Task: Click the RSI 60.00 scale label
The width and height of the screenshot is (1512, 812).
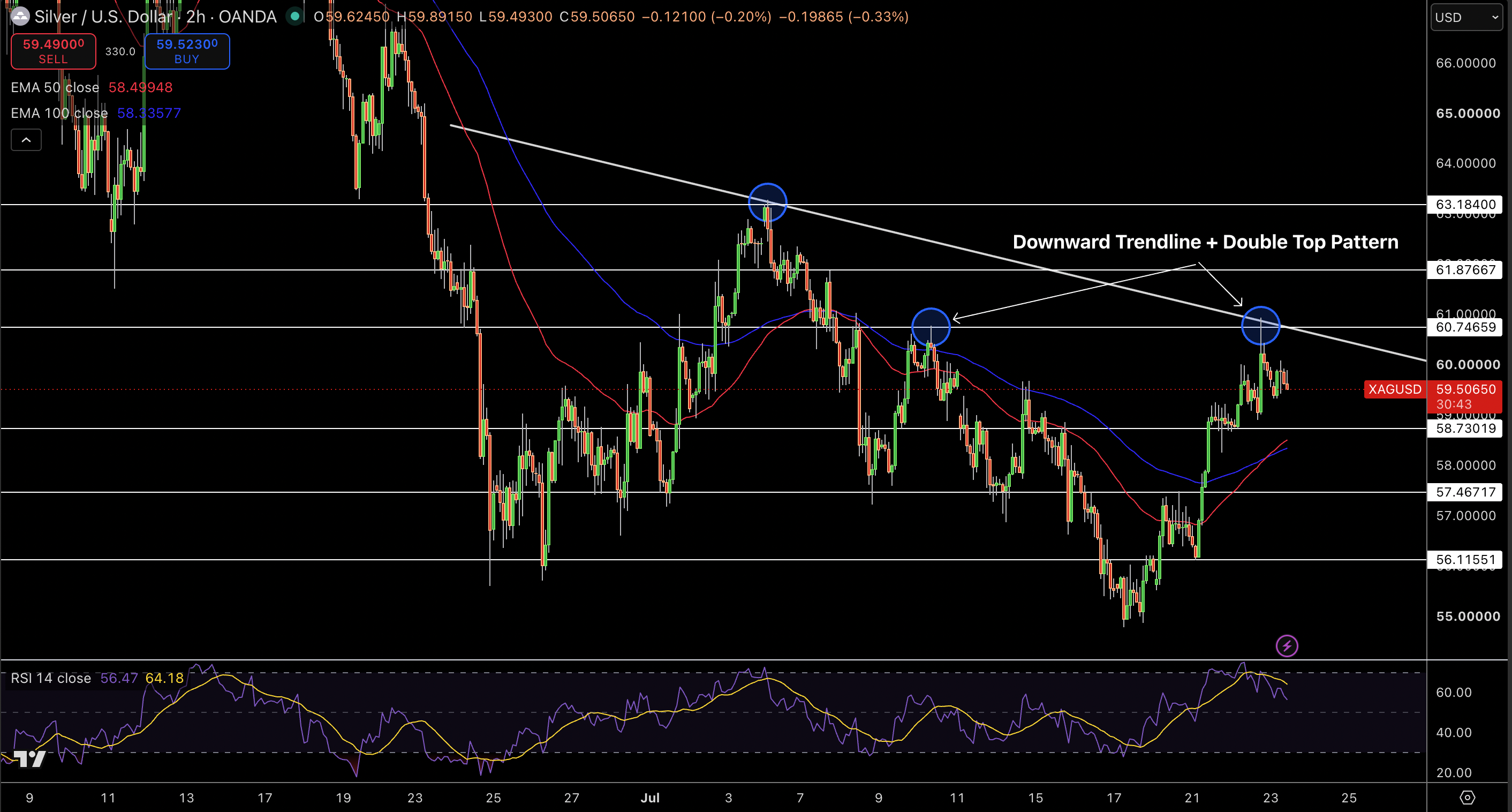Action: pos(1453,692)
